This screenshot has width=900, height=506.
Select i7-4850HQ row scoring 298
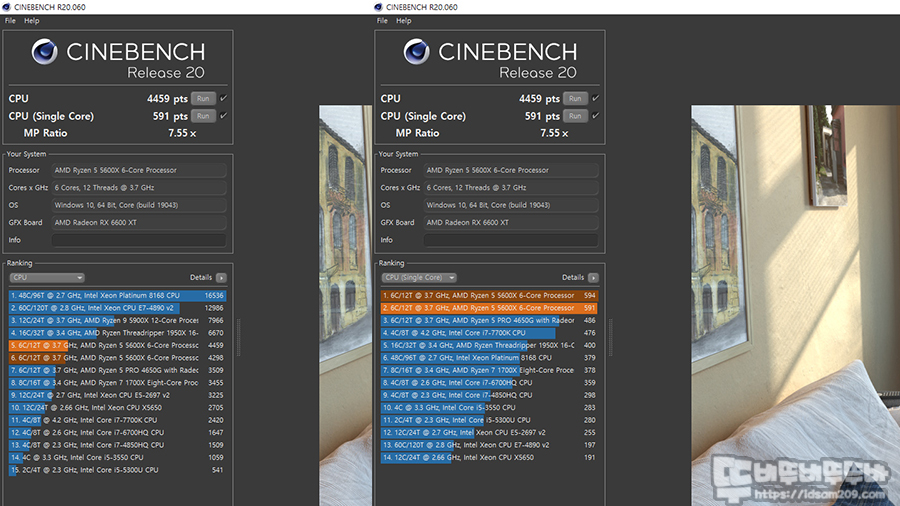coord(489,395)
